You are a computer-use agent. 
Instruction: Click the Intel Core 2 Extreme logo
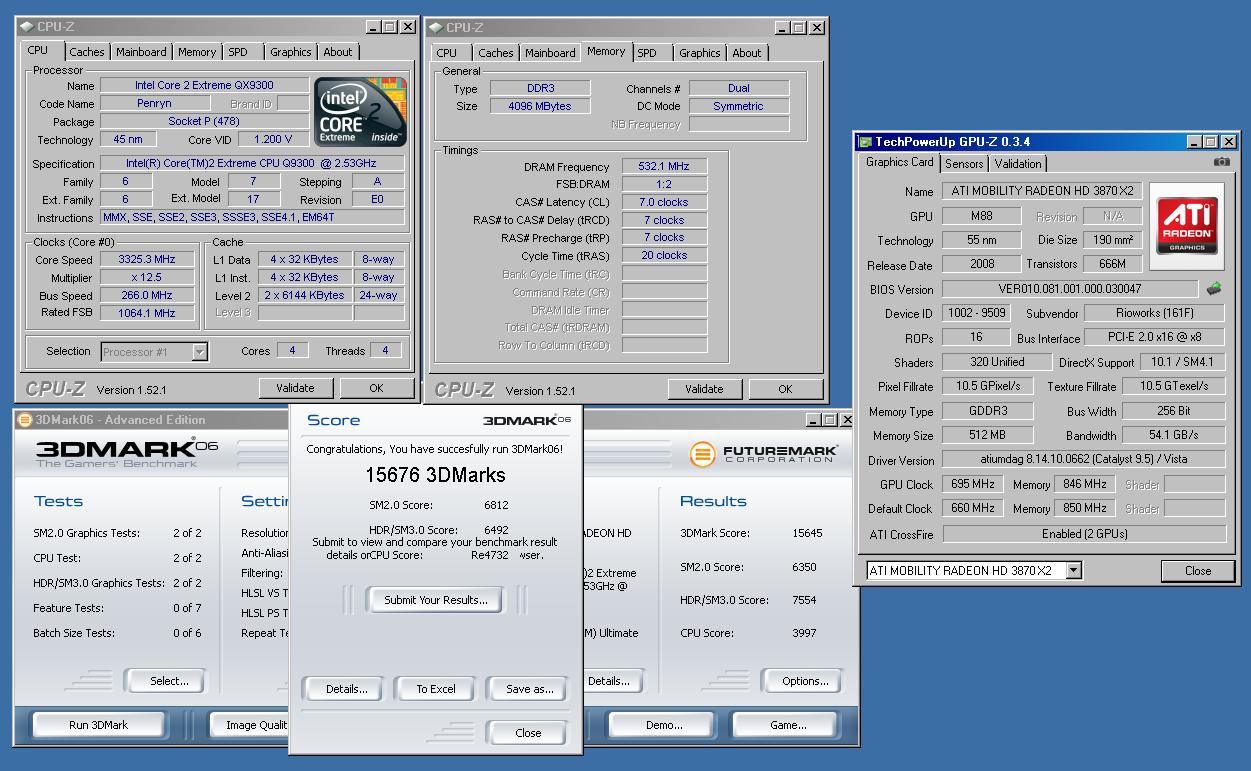click(x=361, y=112)
